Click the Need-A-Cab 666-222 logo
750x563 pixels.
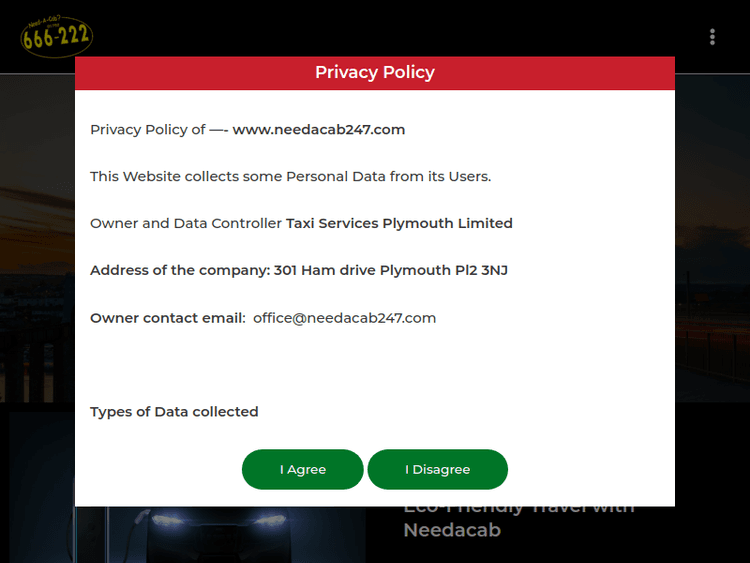[57, 36]
